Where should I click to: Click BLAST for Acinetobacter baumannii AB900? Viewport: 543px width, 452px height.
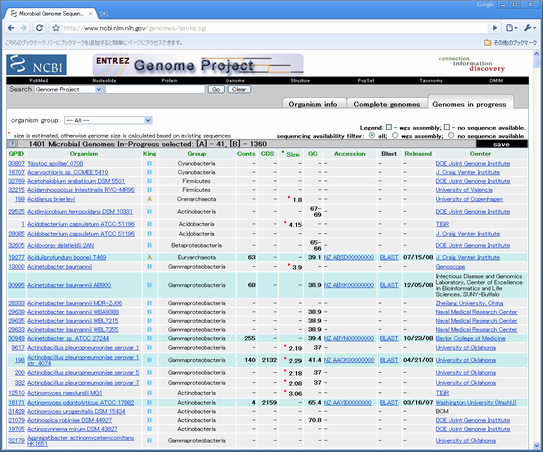(x=389, y=285)
